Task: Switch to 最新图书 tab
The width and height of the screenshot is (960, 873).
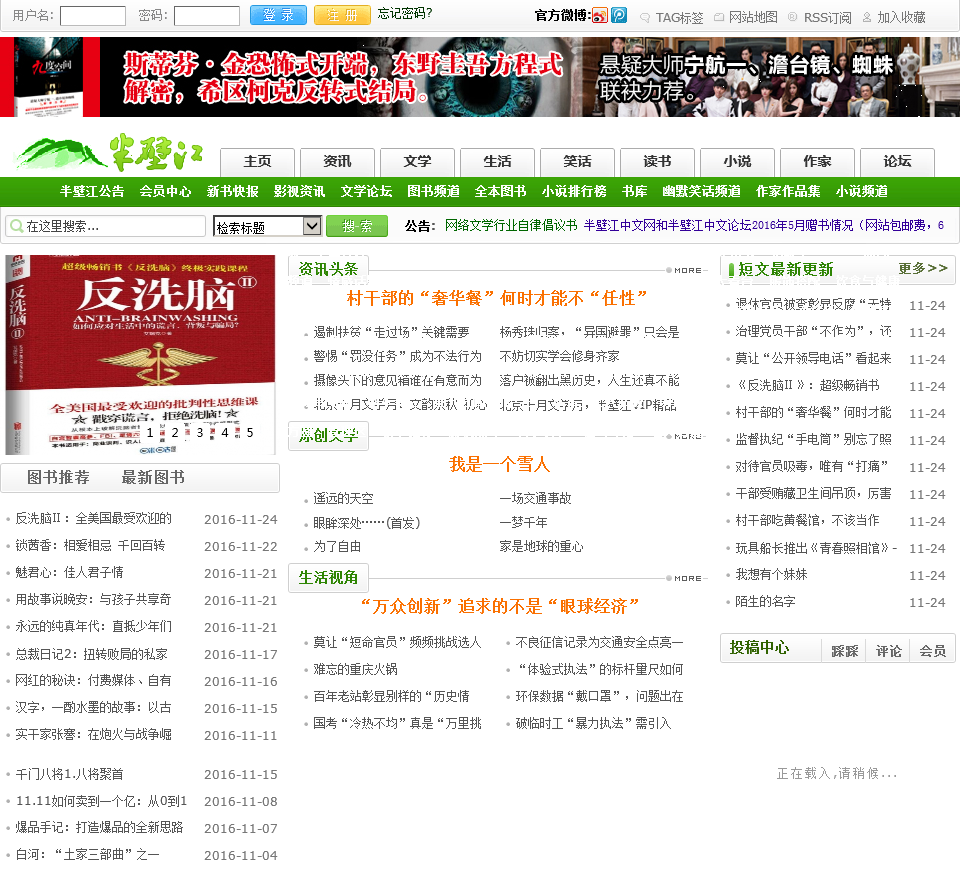Action: tap(153, 478)
